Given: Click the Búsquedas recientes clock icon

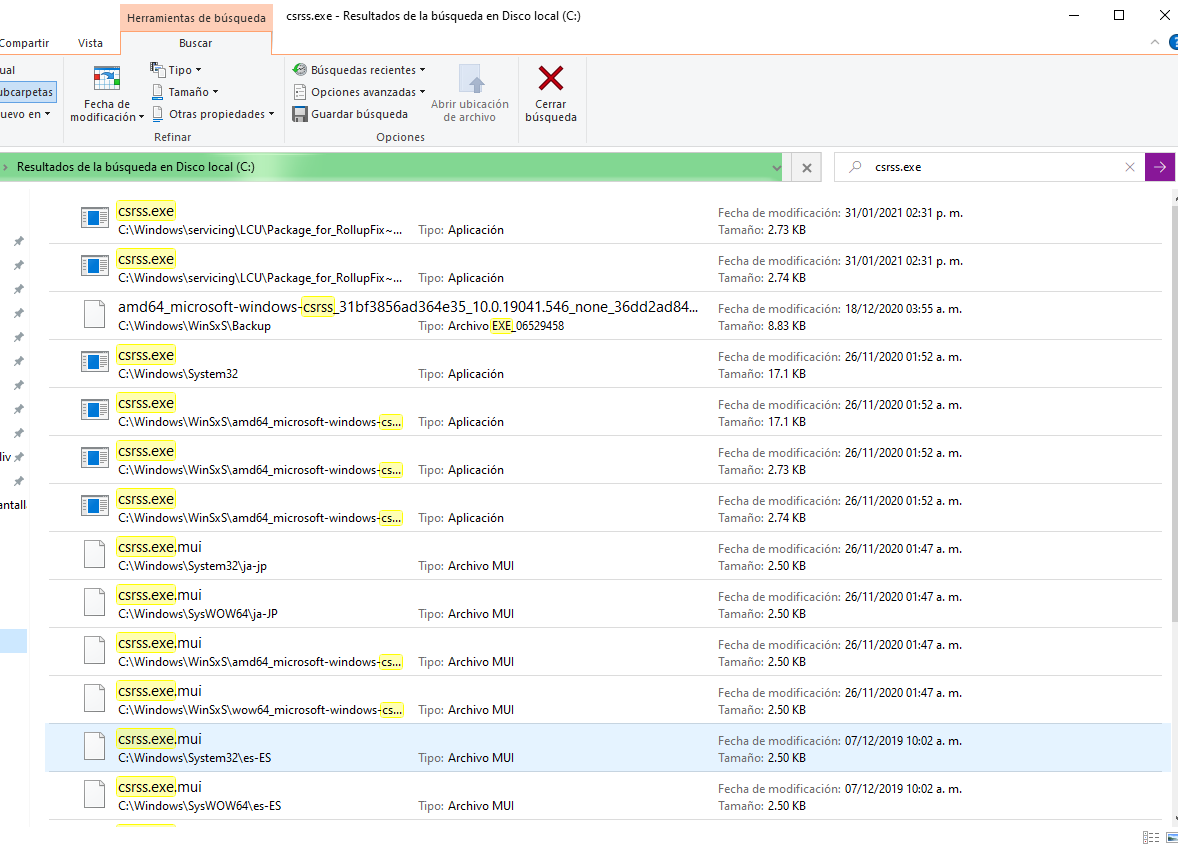Looking at the screenshot, I should click(300, 70).
